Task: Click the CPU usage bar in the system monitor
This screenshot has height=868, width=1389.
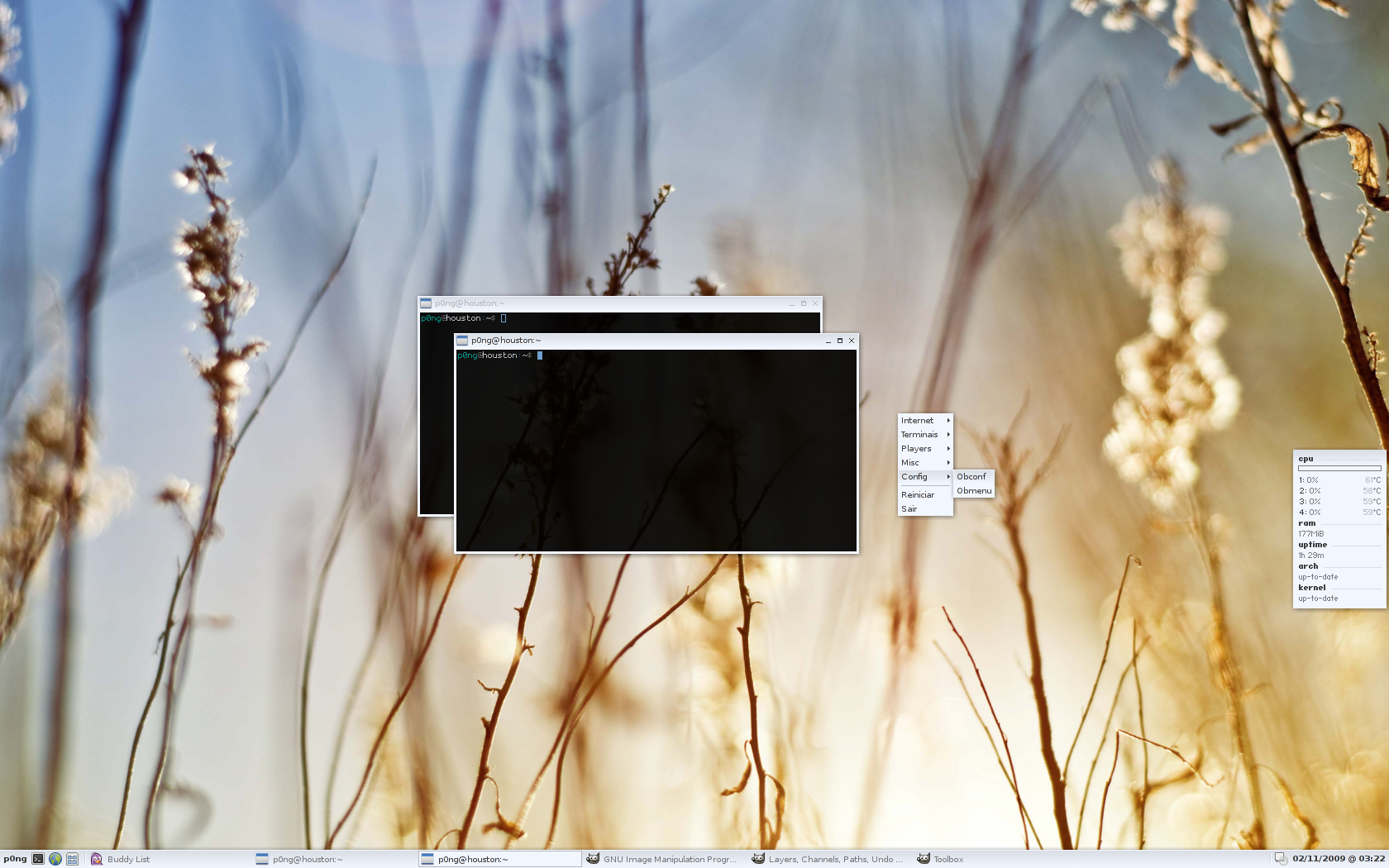Action: click(1338, 469)
